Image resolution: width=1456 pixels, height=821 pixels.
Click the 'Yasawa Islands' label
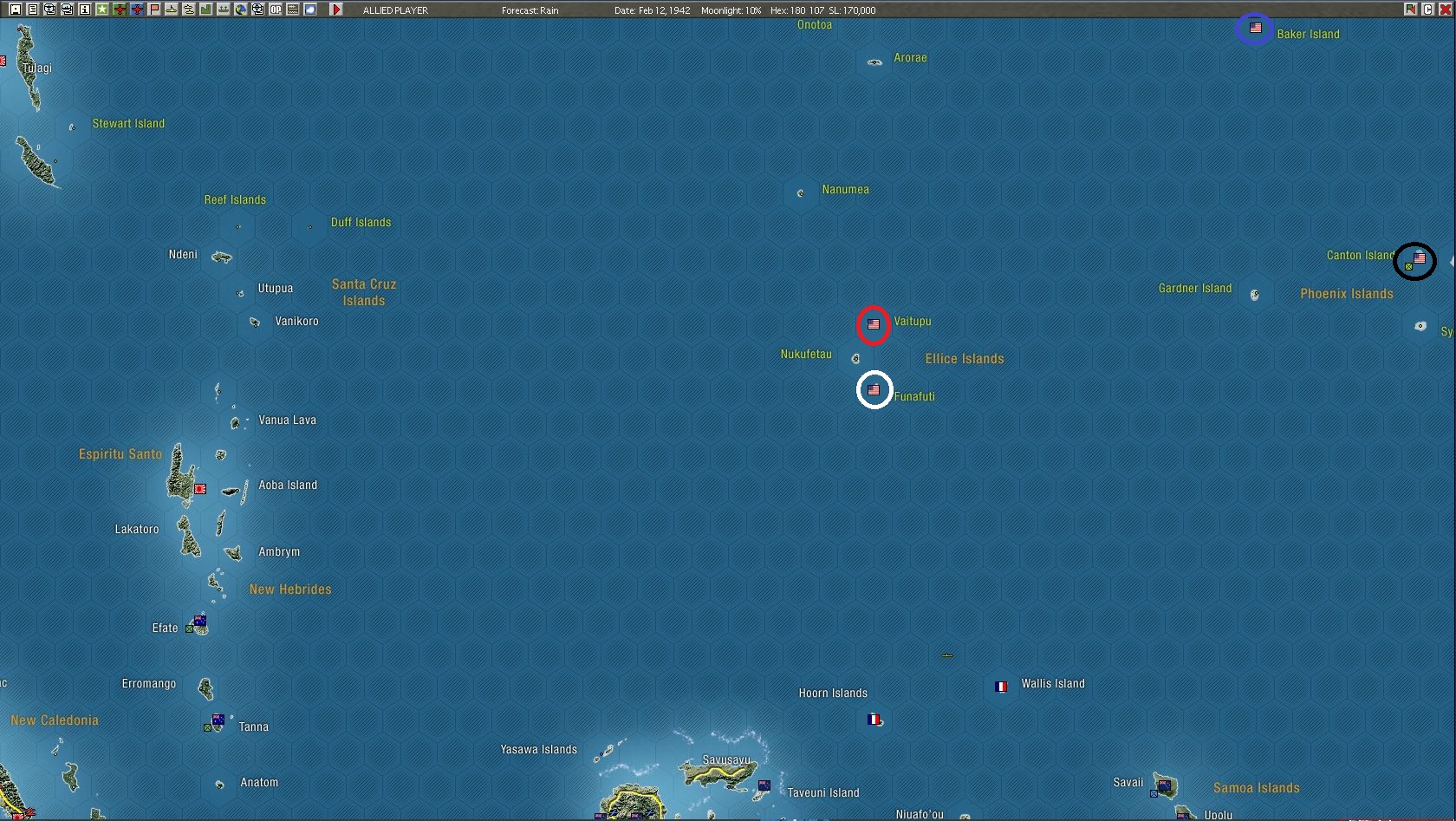pos(538,750)
